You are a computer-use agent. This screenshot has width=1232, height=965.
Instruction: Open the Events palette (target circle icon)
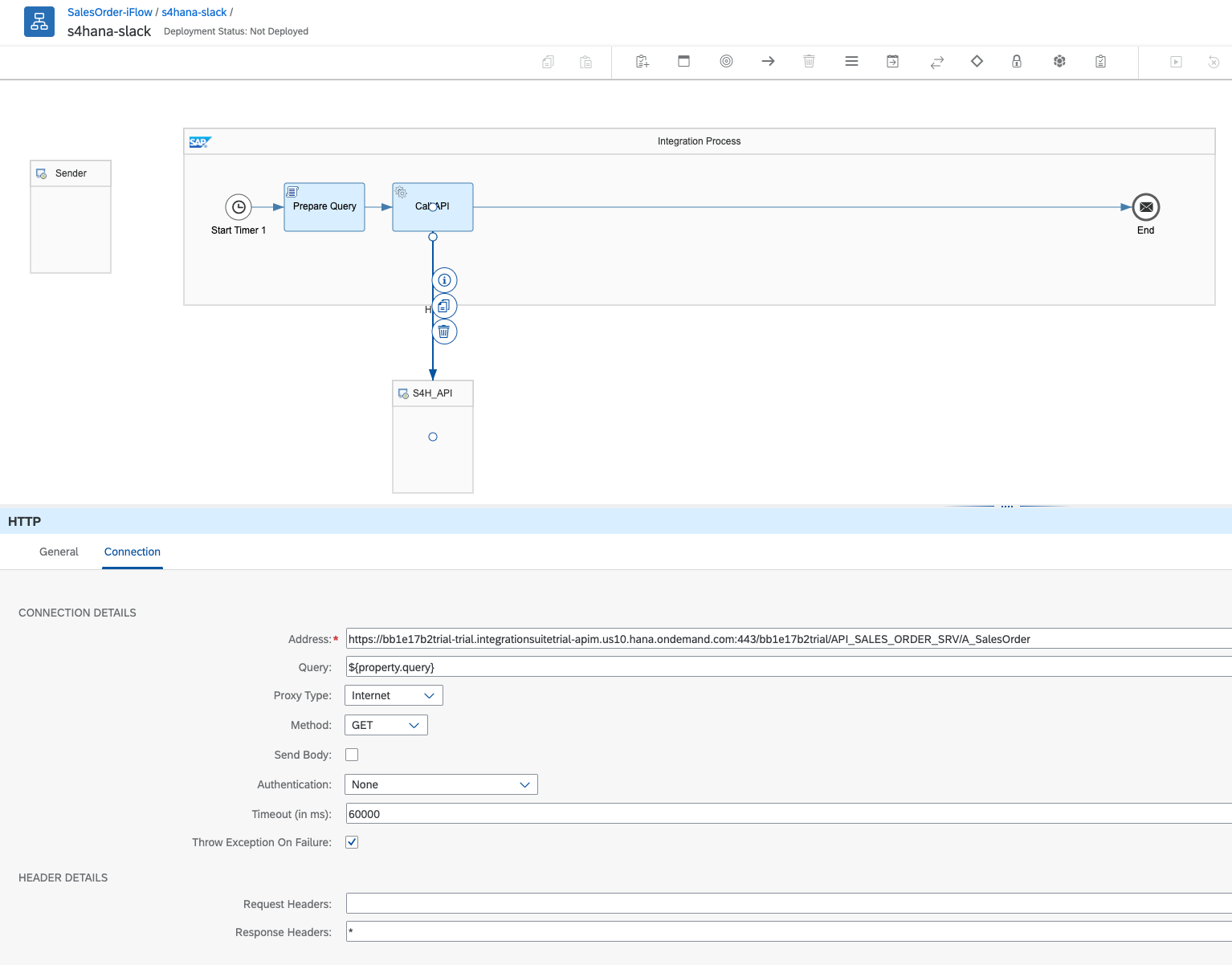(x=727, y=61)
